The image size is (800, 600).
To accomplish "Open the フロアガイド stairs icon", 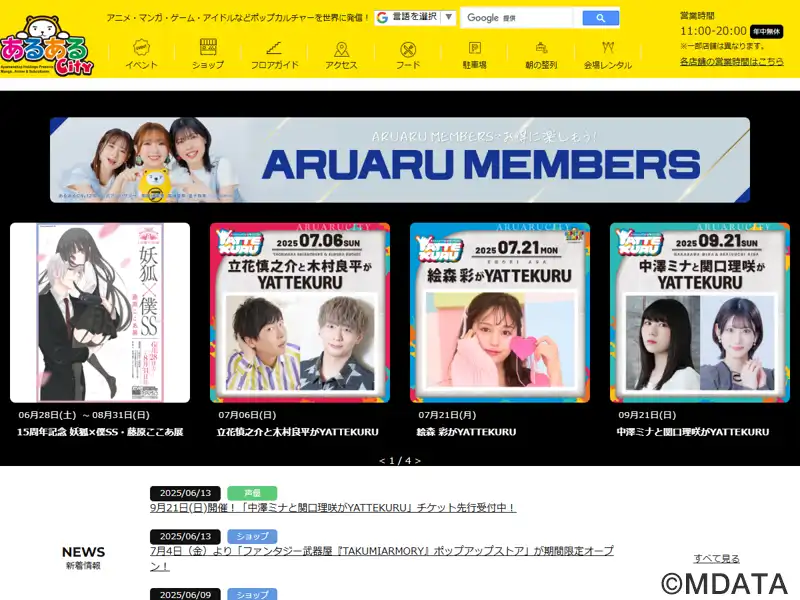I will pos(274,48).
